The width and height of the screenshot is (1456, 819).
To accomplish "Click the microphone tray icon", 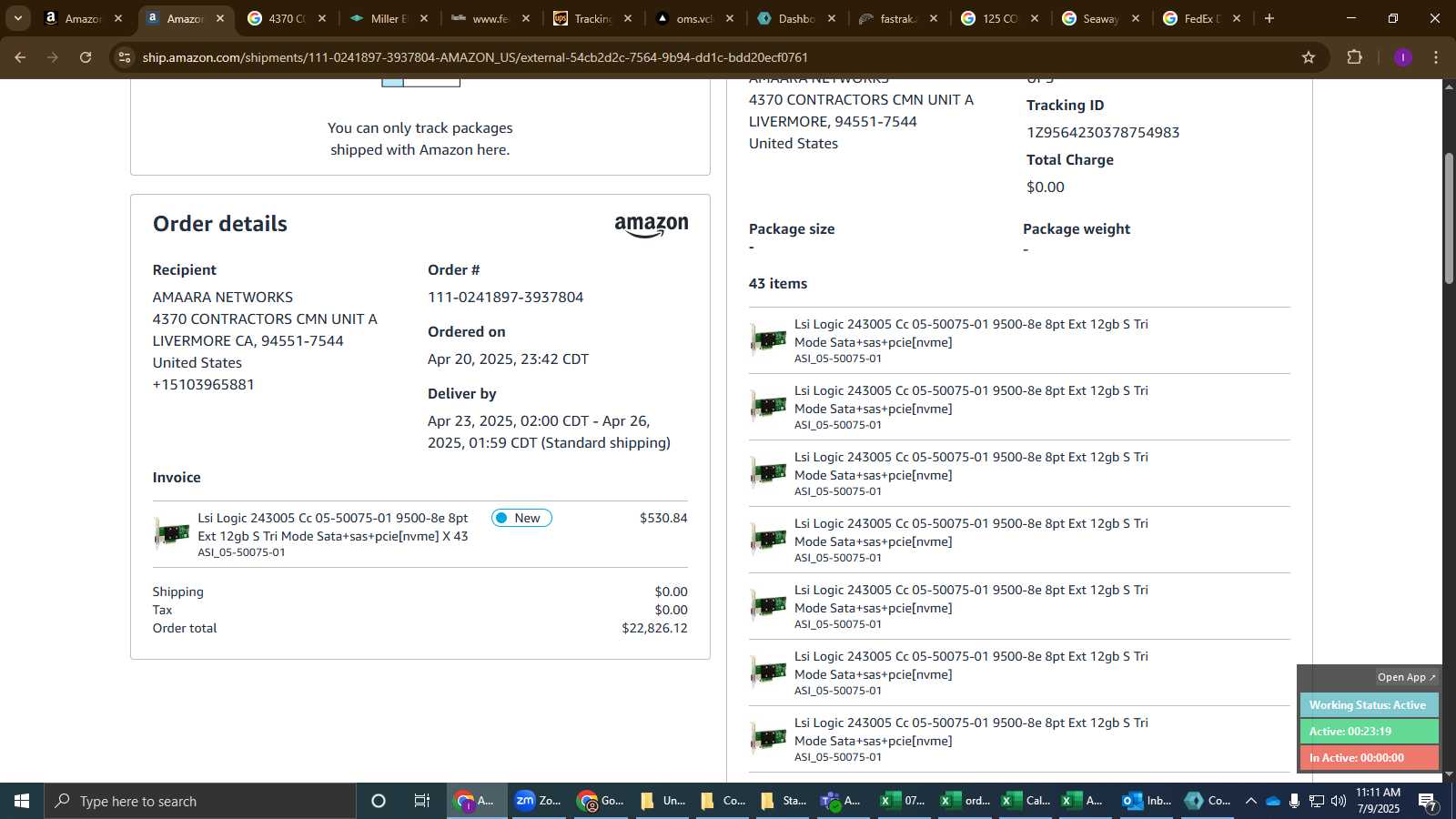I will [1294, 801].
